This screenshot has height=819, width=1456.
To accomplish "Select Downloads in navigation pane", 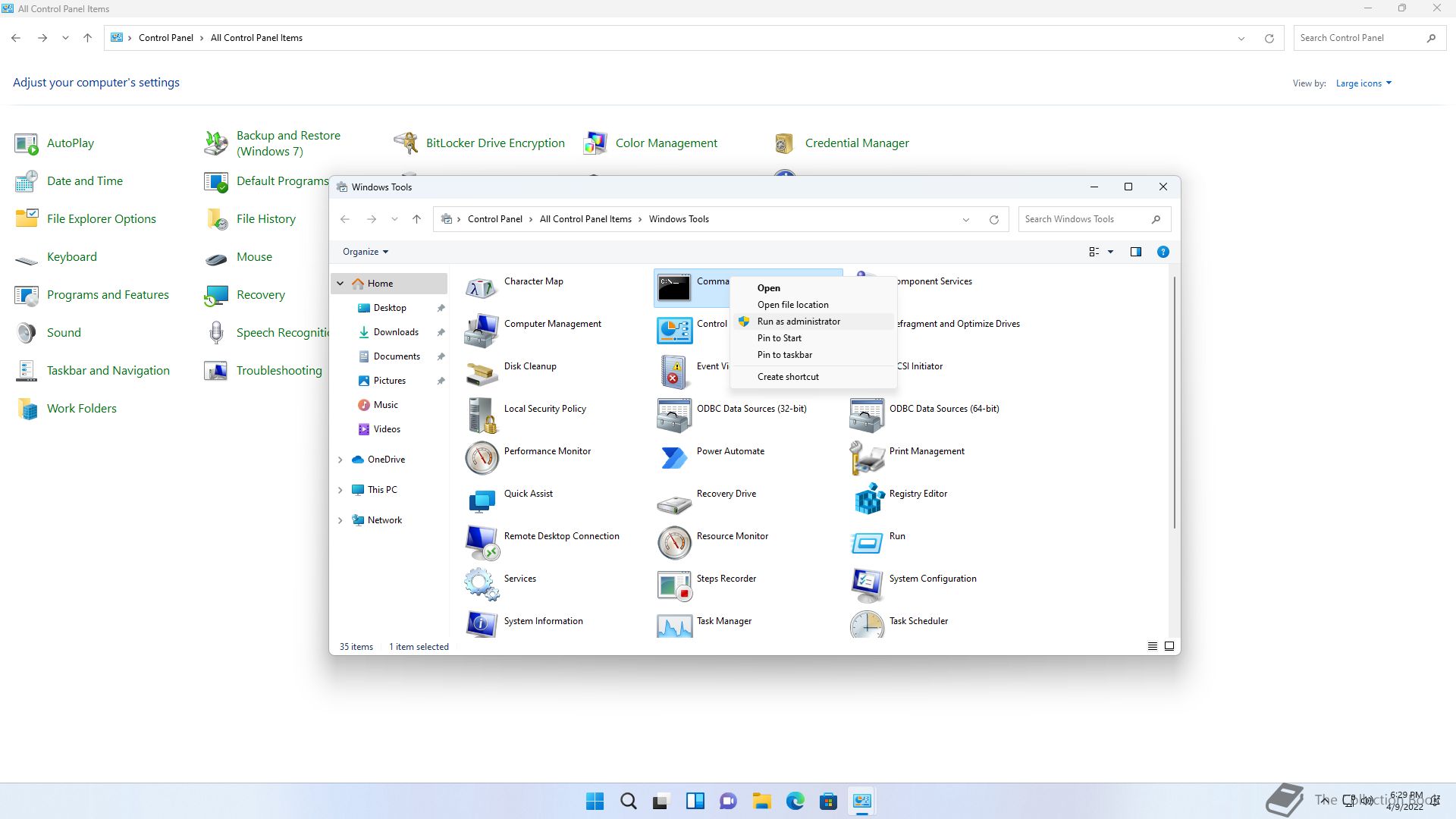I will (396, 332).
